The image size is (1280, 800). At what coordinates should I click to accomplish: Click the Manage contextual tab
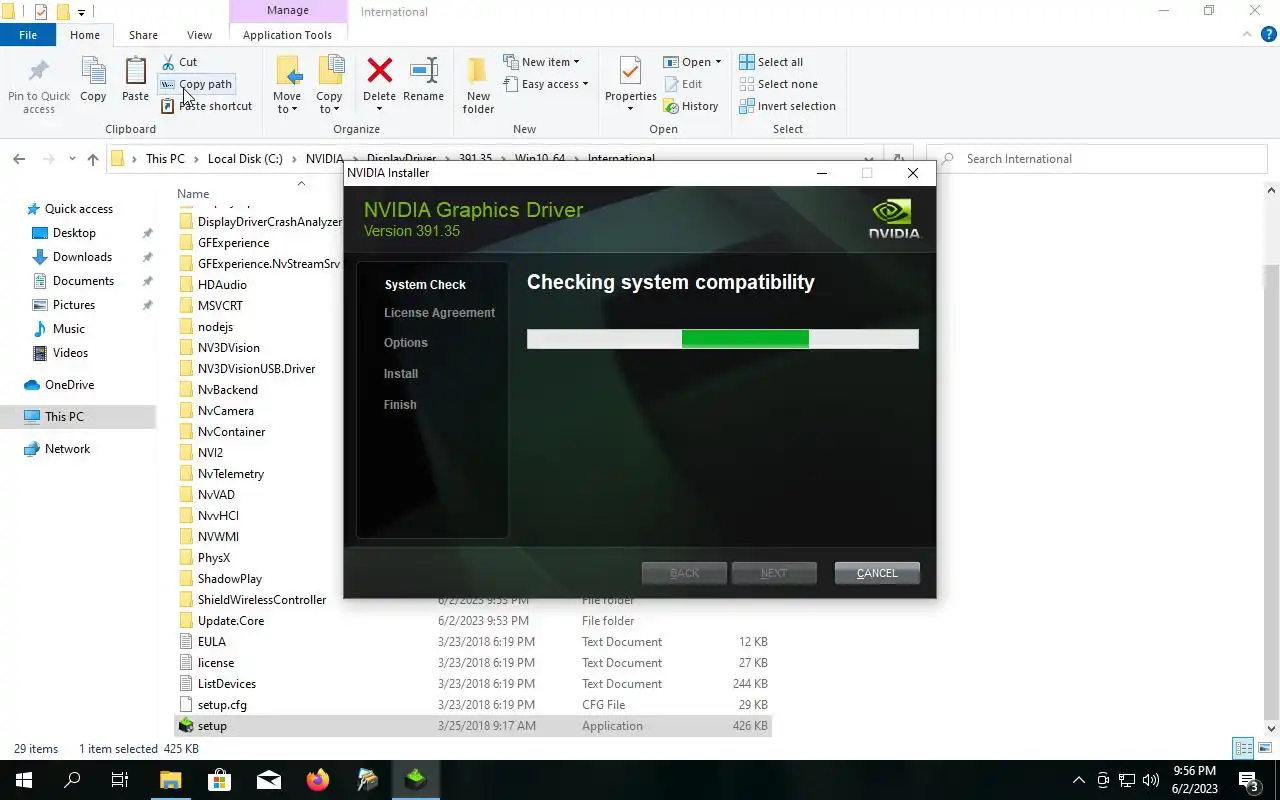click(288, 11)
